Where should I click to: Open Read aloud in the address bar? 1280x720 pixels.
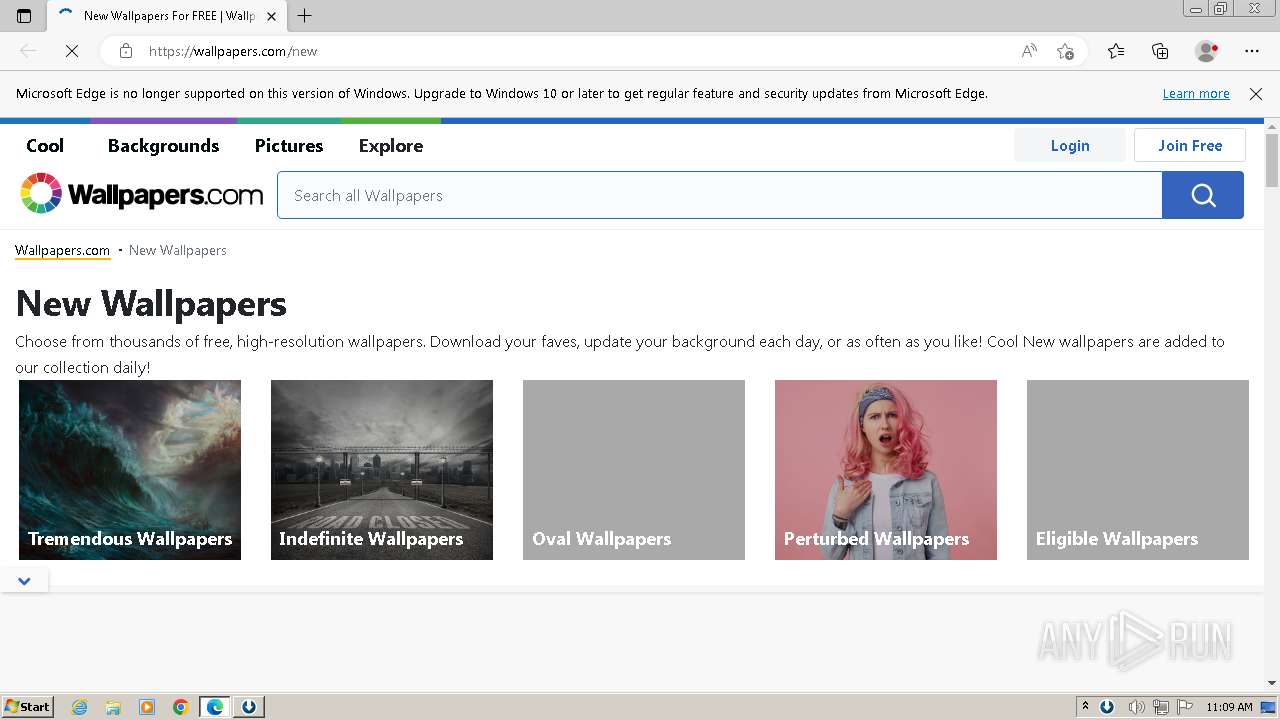point(1029,51)
